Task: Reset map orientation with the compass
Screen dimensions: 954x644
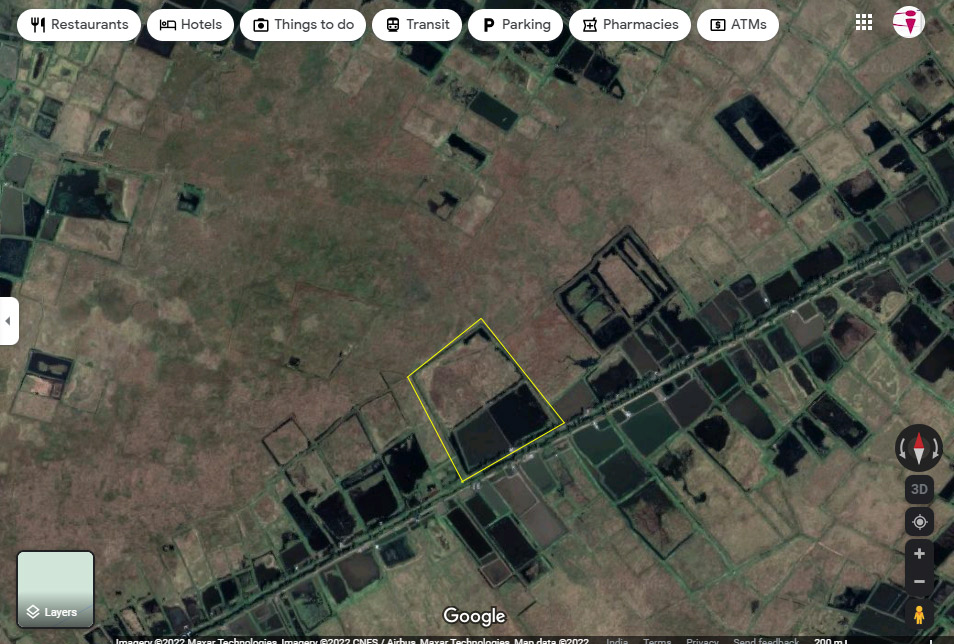Action: (918, 448)
